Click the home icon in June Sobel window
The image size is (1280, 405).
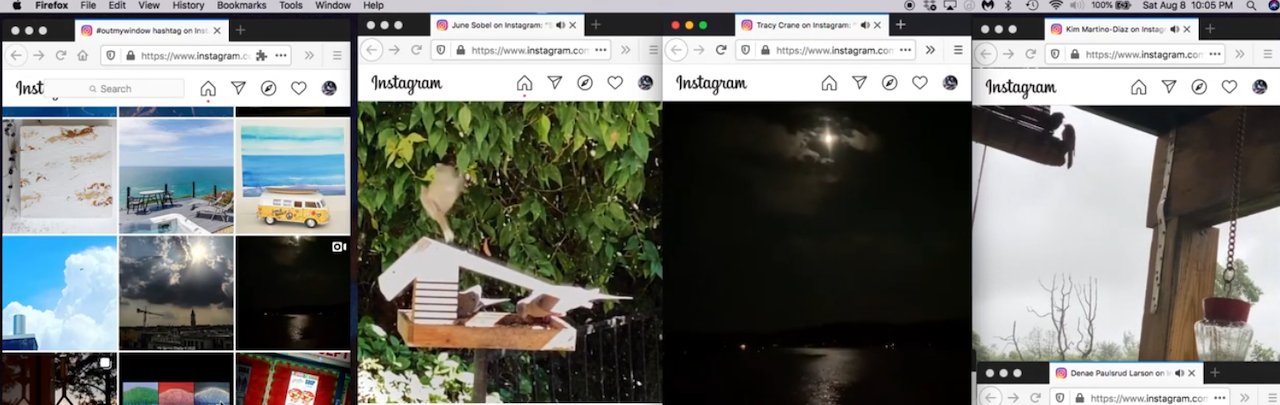pos(524,83)
